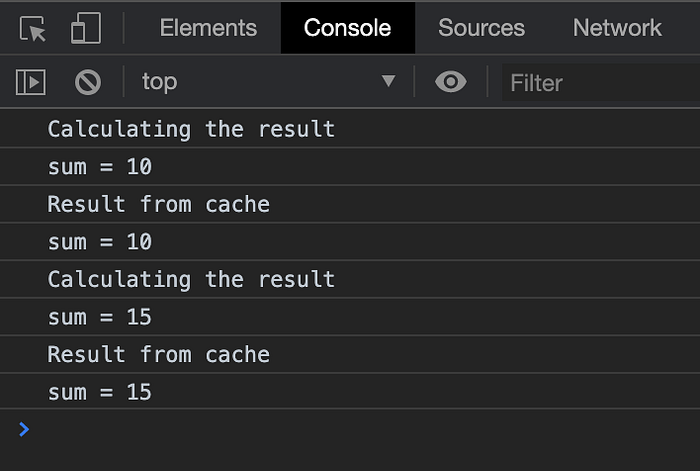Switch to the Elements tab
The width and height of the screenshot is (700, 471).
(208, 28)
